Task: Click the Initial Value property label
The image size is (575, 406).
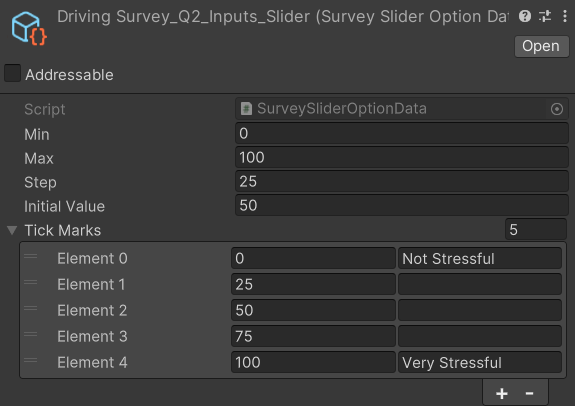Action: (65, 206)
